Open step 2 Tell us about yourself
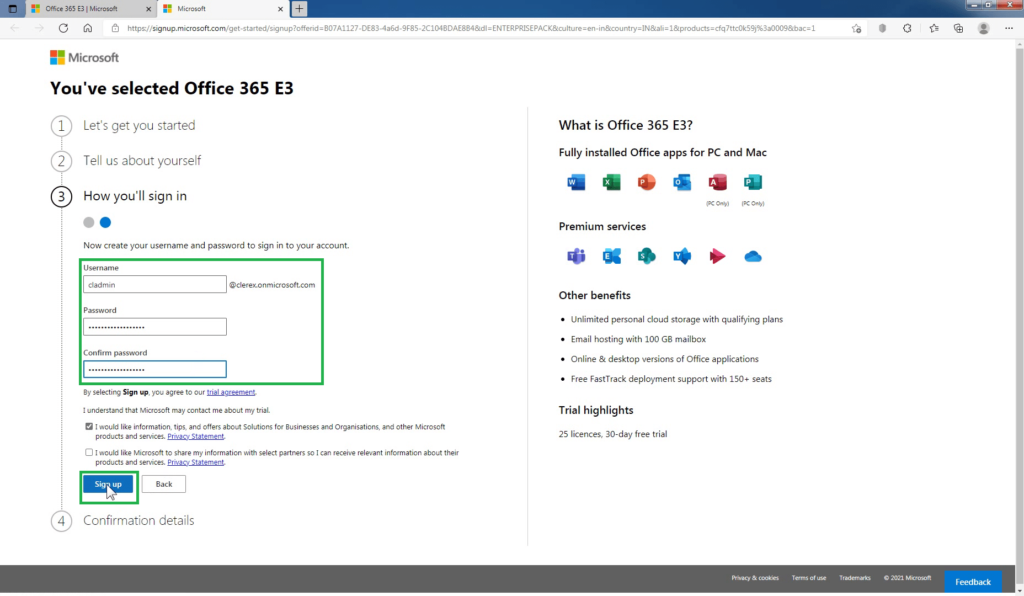The image size is (1024, 596). pos(142,161)
